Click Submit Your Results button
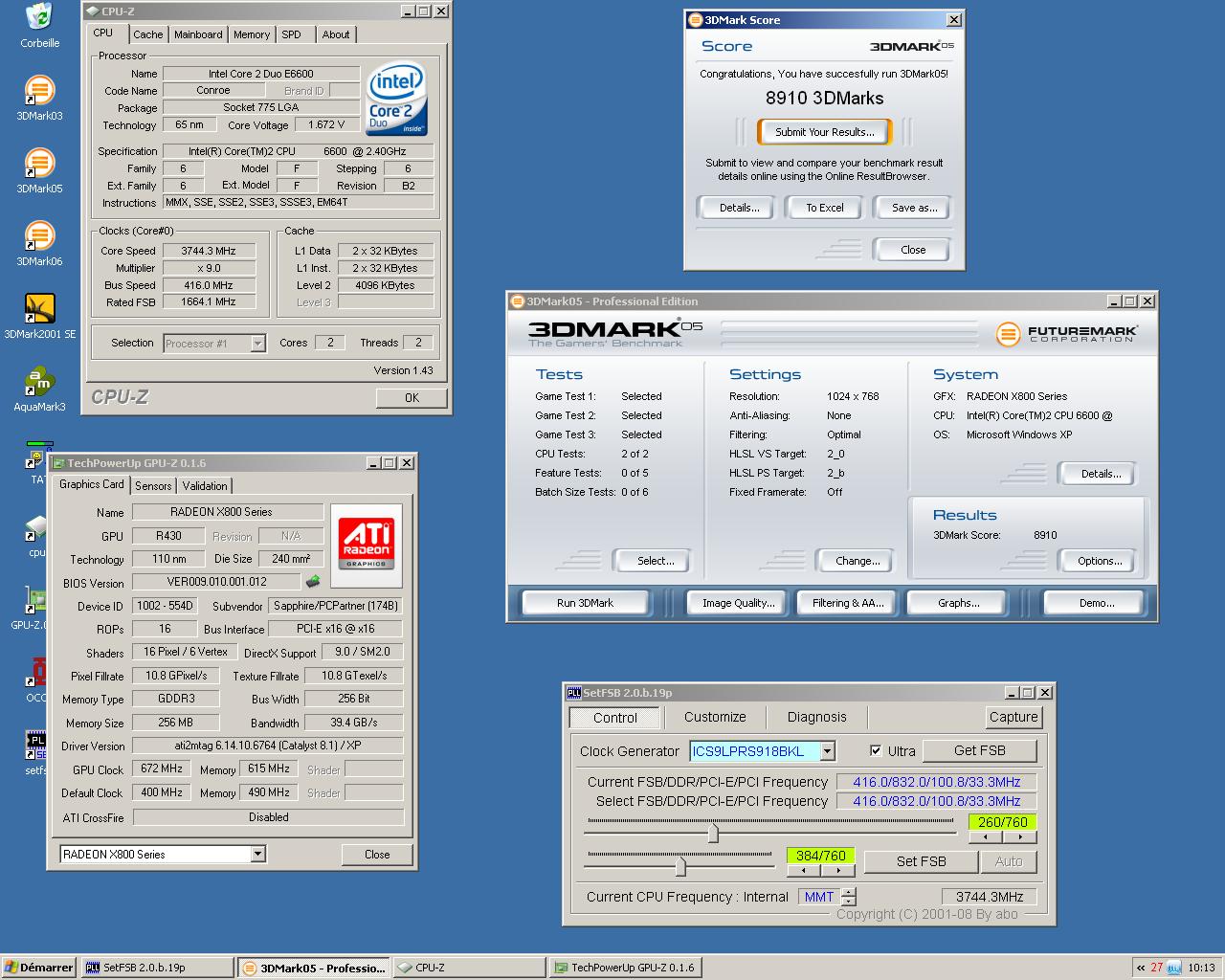This screenshot has width=1225, height=980. click(824, 132)
